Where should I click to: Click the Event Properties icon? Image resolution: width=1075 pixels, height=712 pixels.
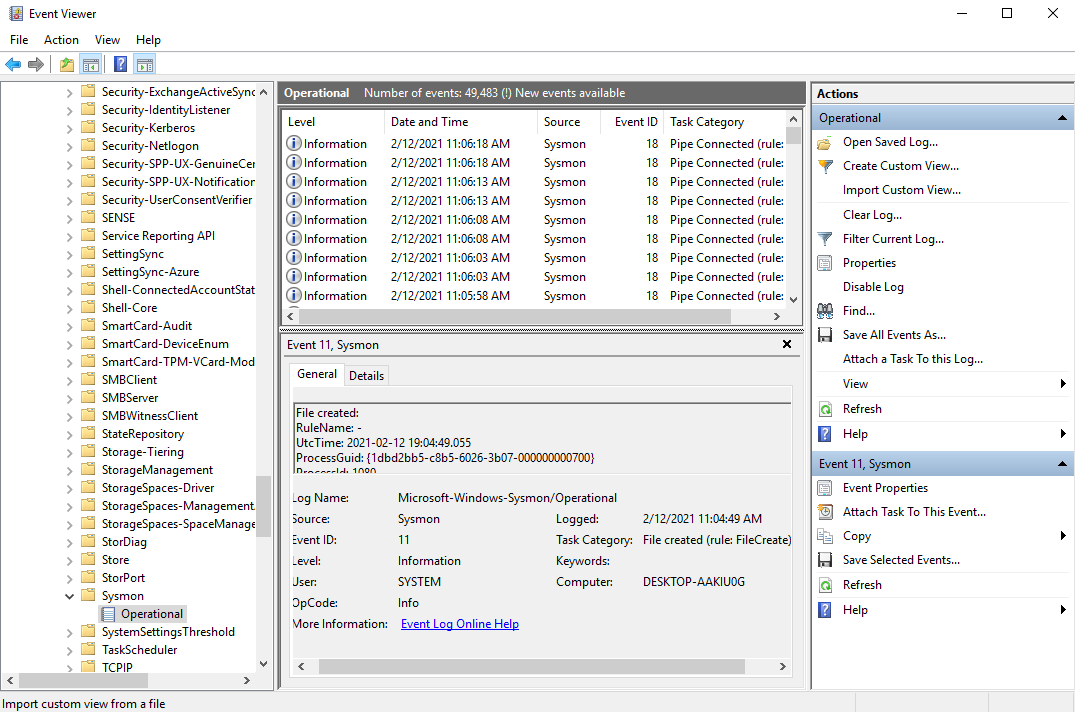(x=825, y=488)
